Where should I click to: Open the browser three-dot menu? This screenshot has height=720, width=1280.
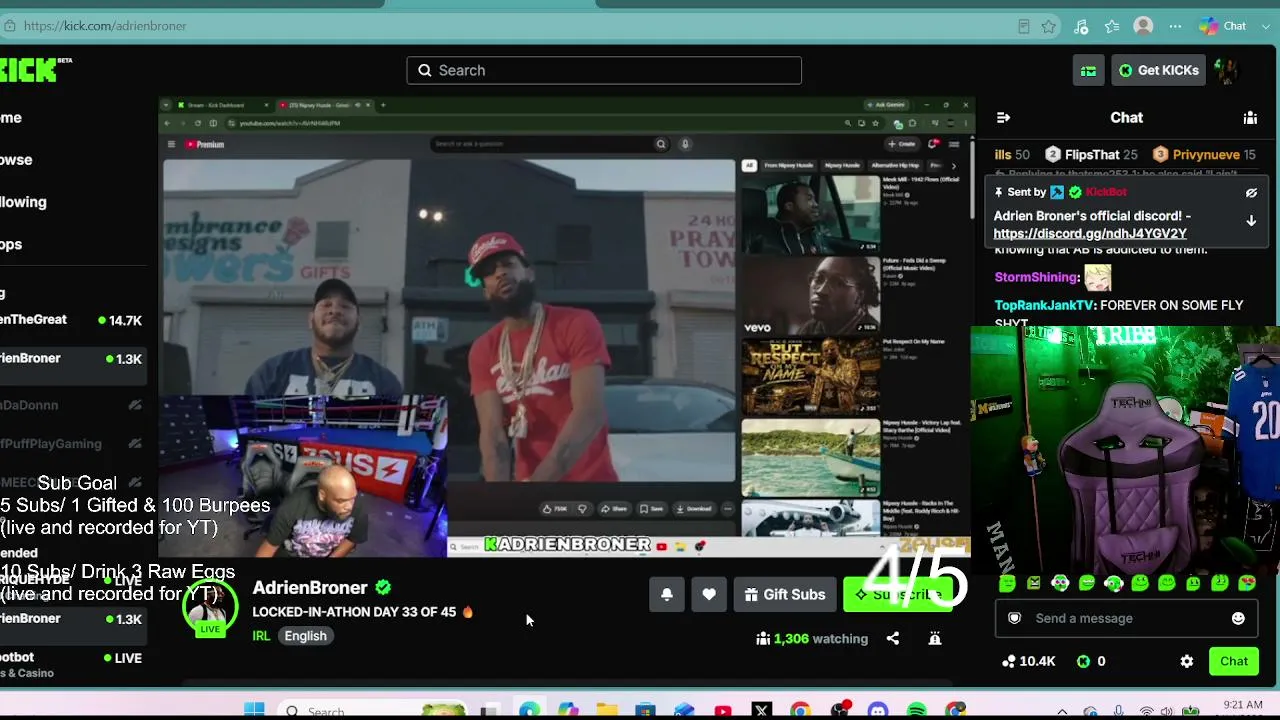click(1175, 26)
